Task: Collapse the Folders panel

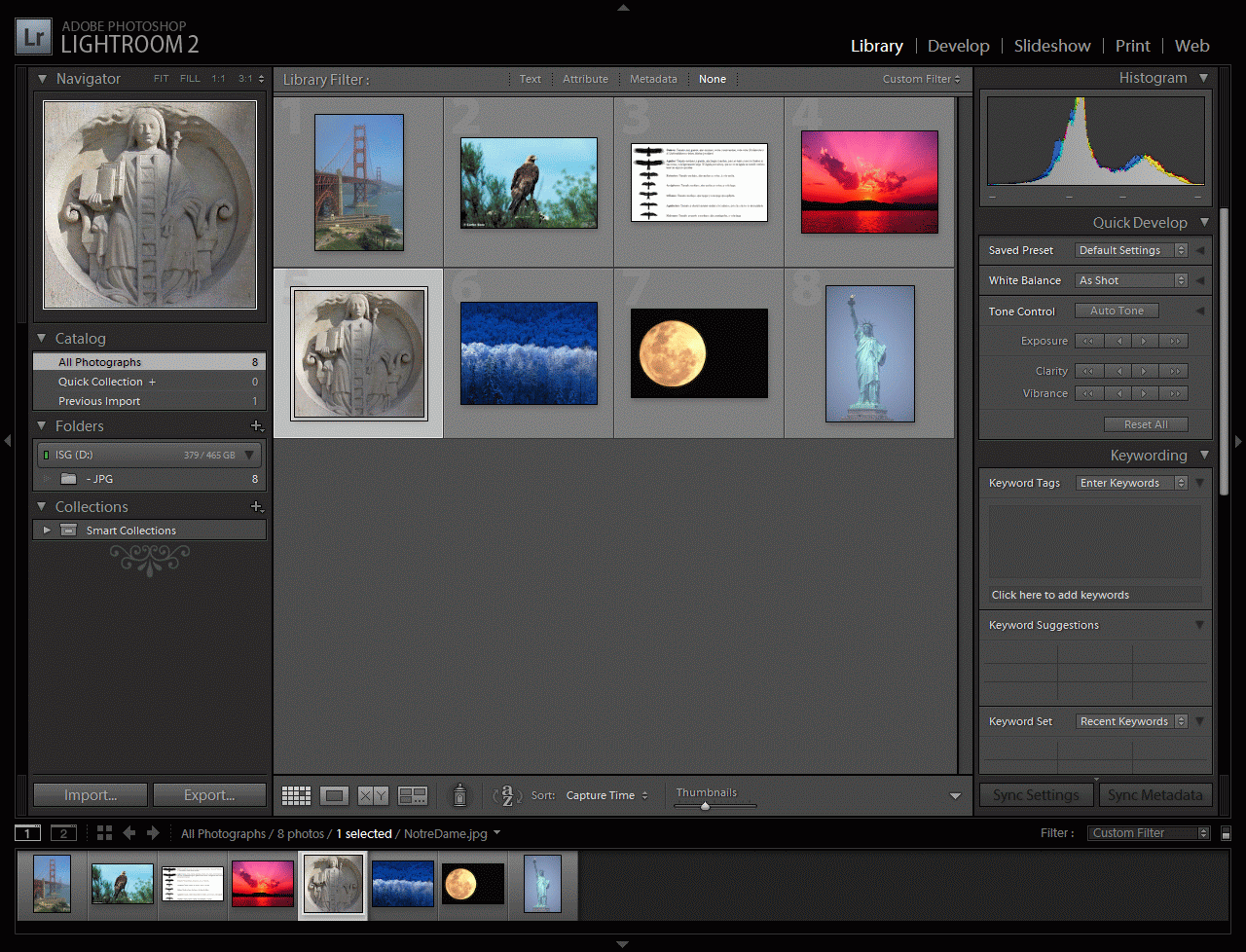Action: 42,426
